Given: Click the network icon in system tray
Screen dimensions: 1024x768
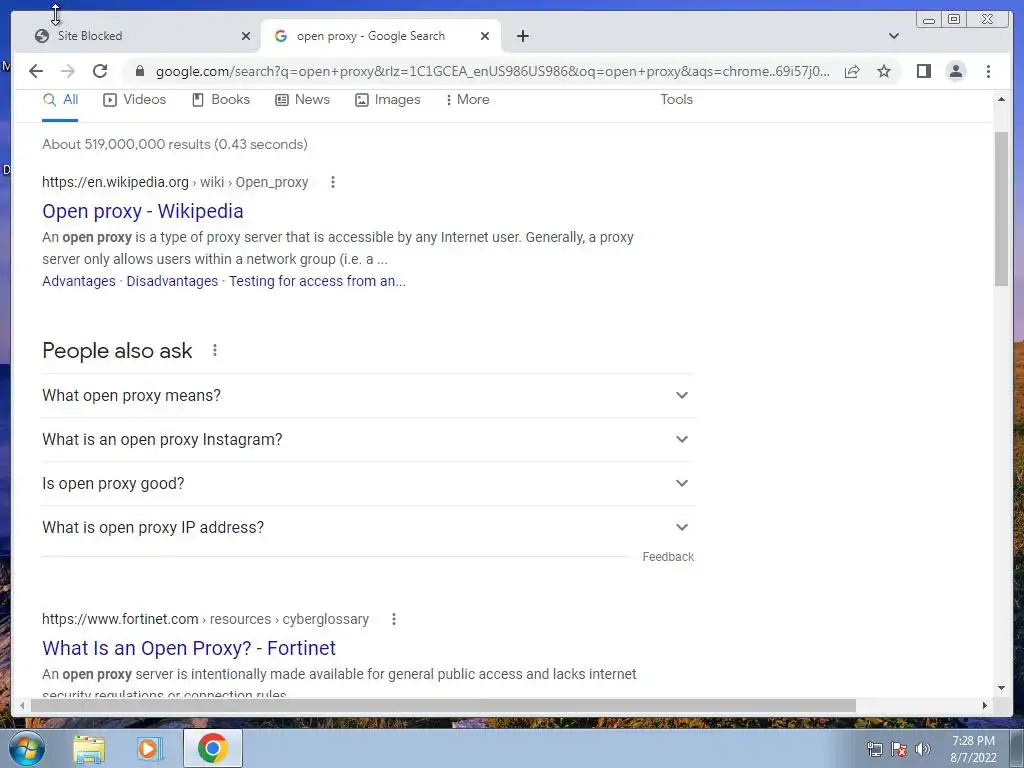Looking at the screenshot, I should pos(874,749).
